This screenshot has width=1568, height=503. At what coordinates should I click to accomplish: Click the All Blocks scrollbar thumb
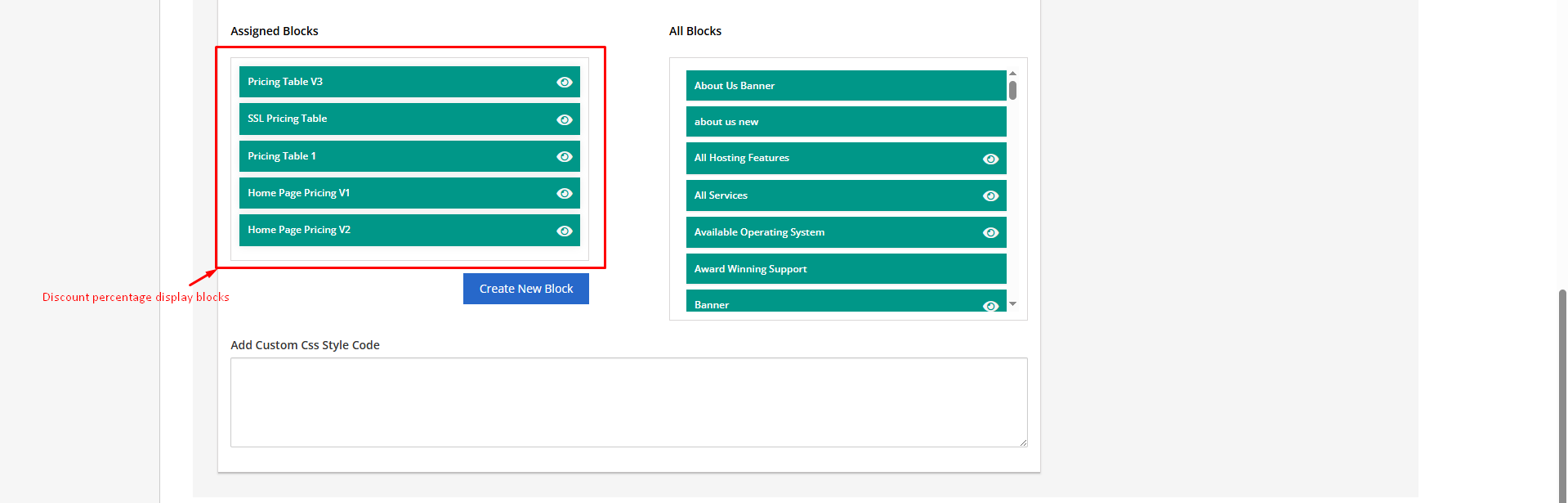tap(1012, 90)
